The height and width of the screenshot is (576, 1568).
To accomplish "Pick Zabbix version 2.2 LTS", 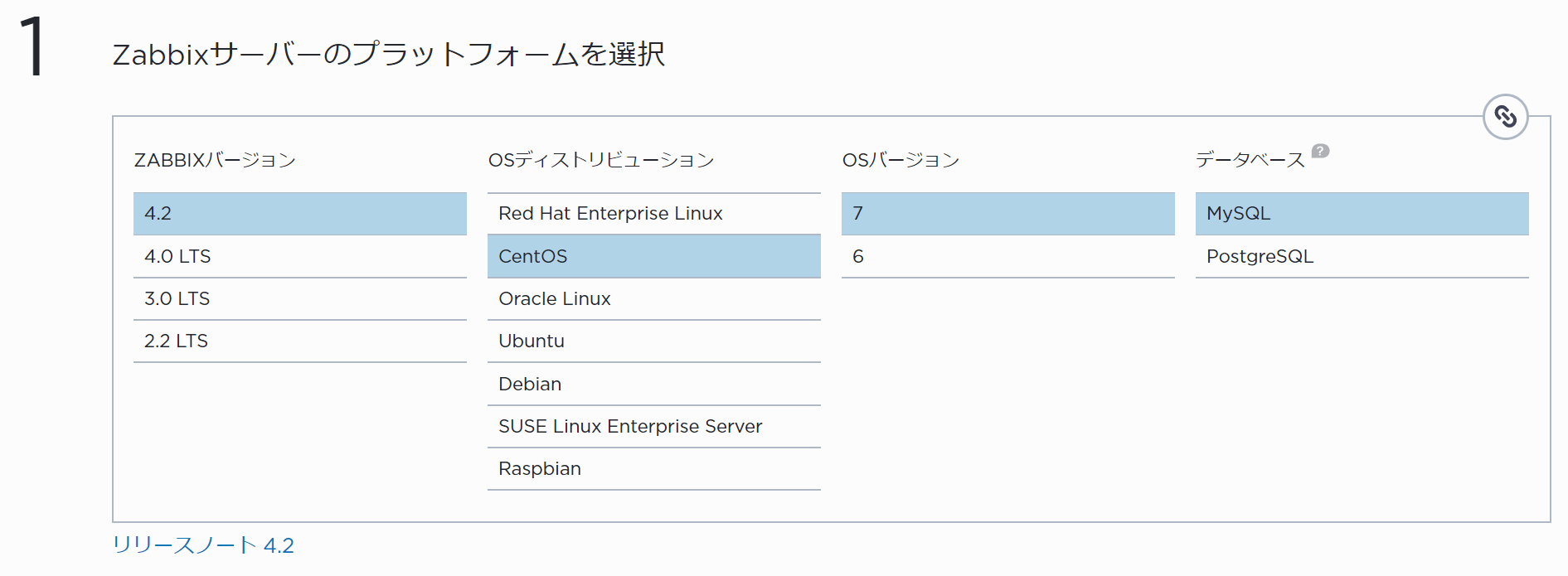I will (299, 341).
